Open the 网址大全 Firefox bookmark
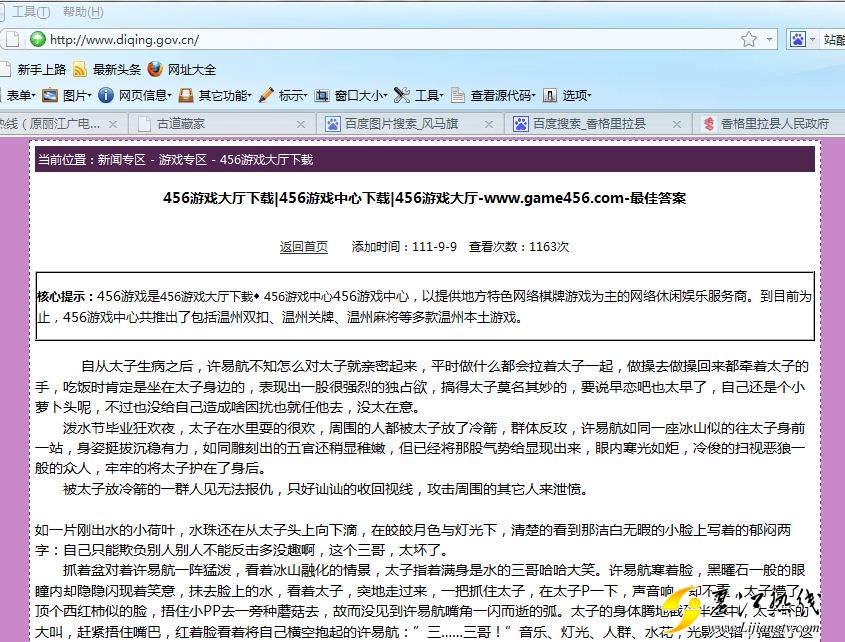Viewport: 845px width, 642px height. [182, 69]
